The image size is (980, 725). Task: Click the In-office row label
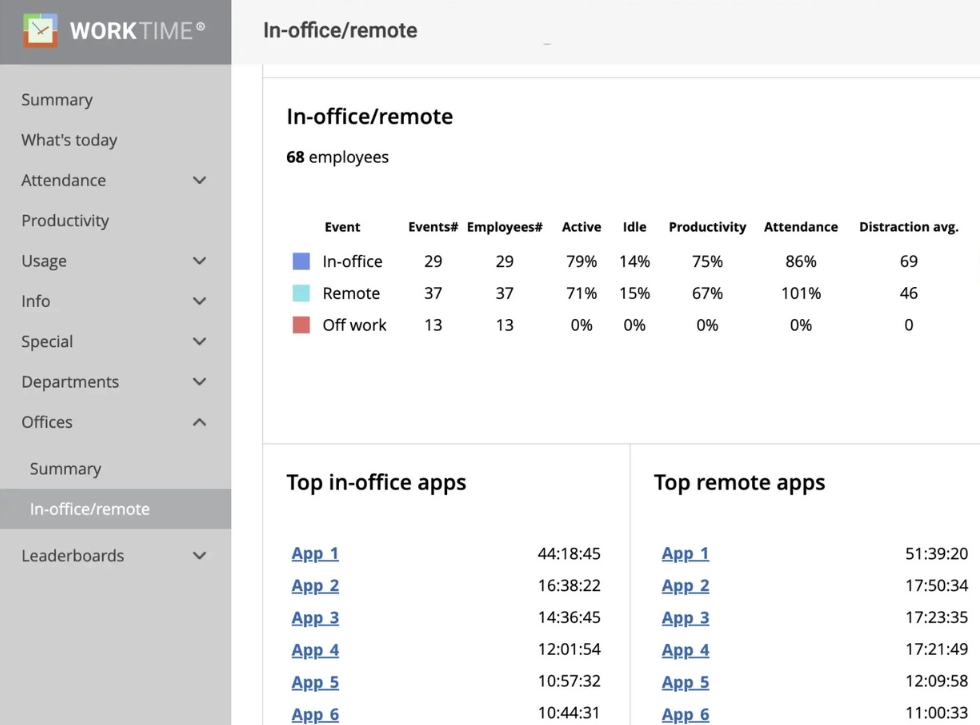click(x=352, y=261)
